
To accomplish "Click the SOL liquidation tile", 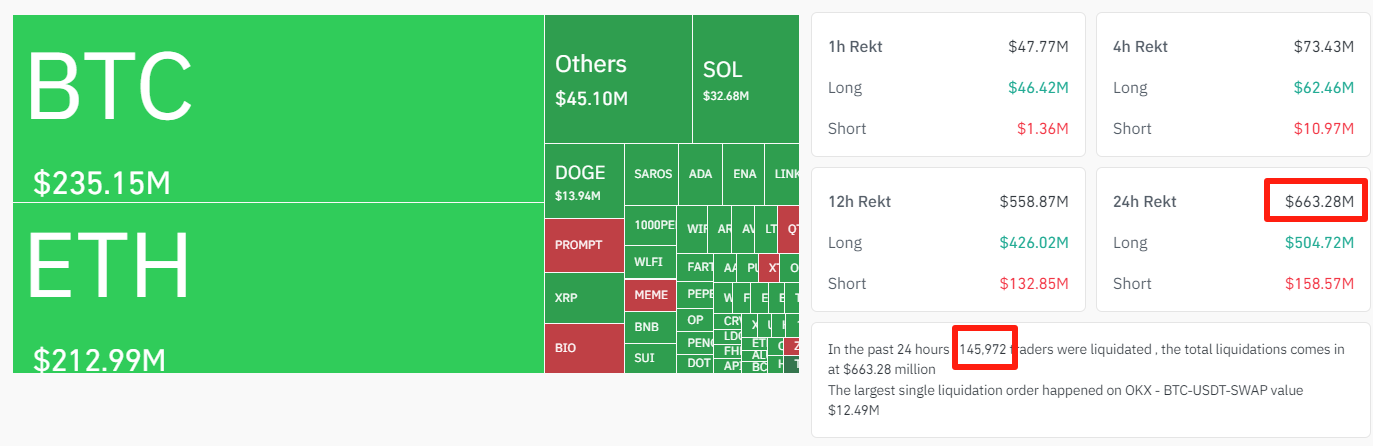I will (x=744, y=79).
